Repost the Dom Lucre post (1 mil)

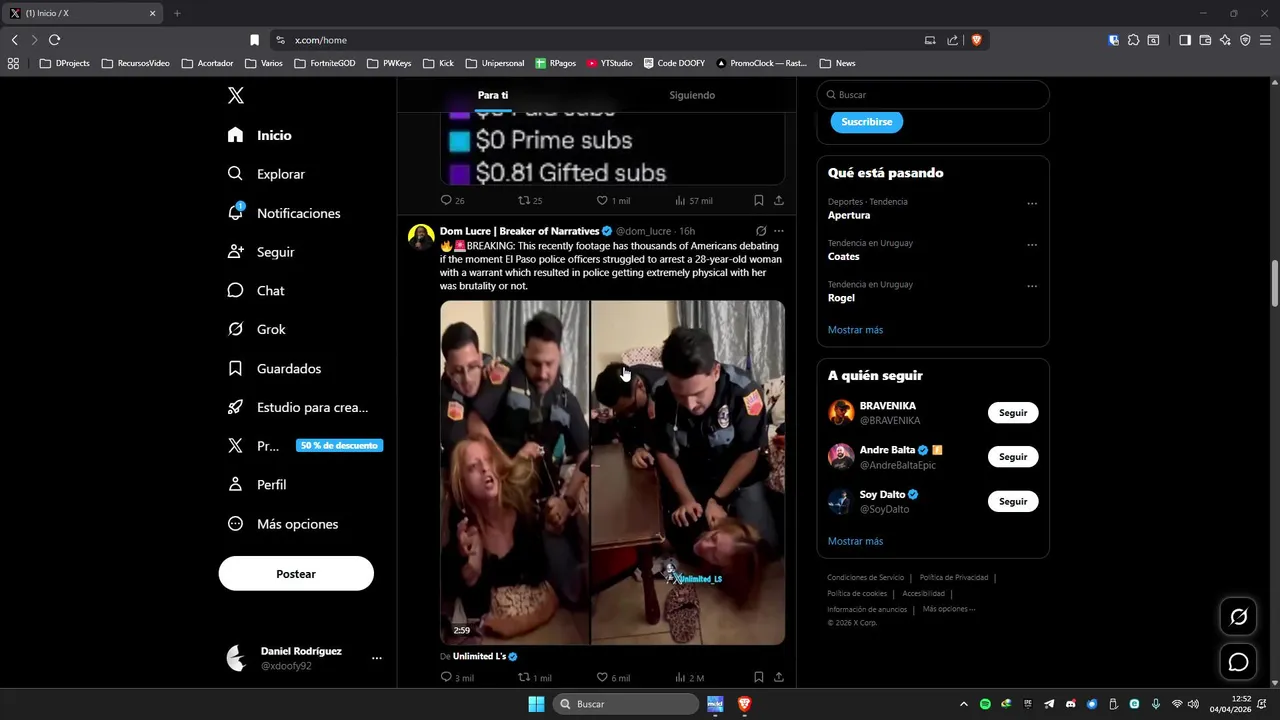point(534,678)
